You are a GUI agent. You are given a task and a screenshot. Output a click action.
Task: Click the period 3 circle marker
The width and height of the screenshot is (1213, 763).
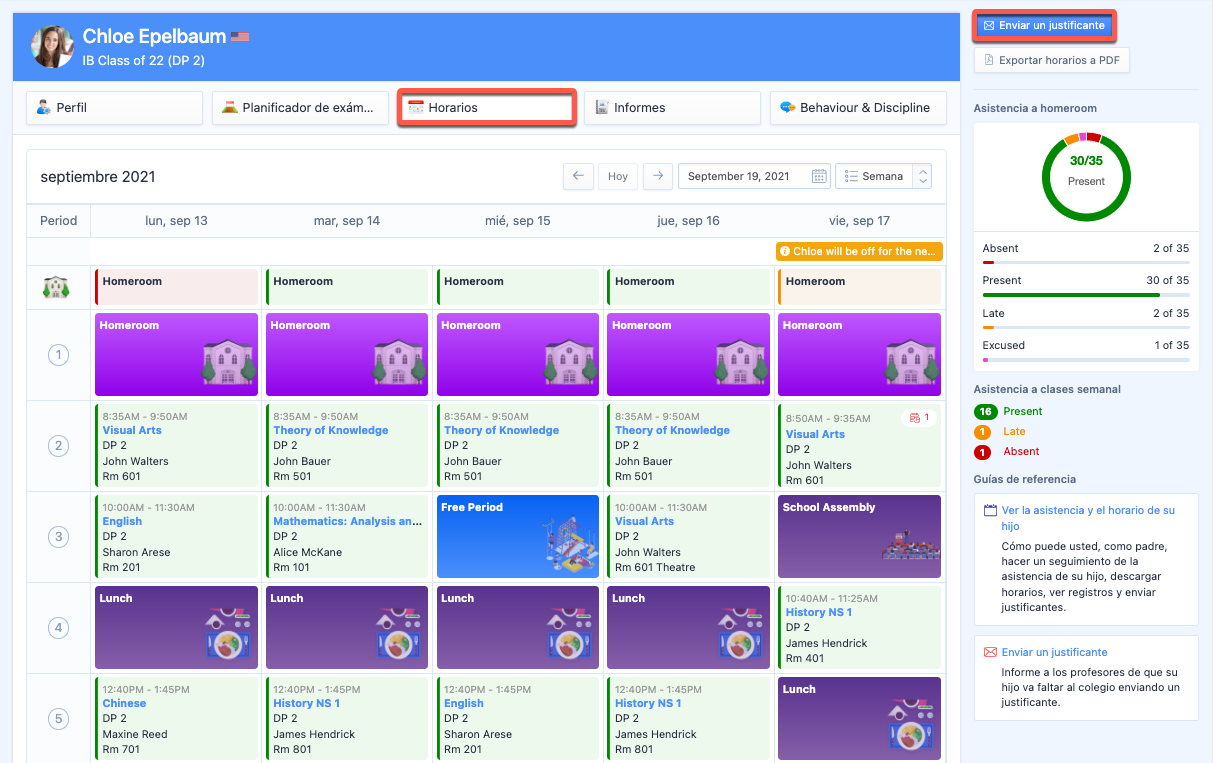click(x=58, y=537)
